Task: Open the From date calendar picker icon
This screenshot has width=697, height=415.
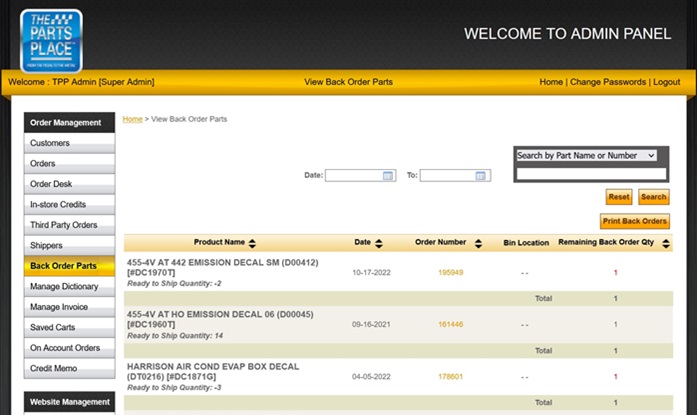Action: (x=389, y=175)
